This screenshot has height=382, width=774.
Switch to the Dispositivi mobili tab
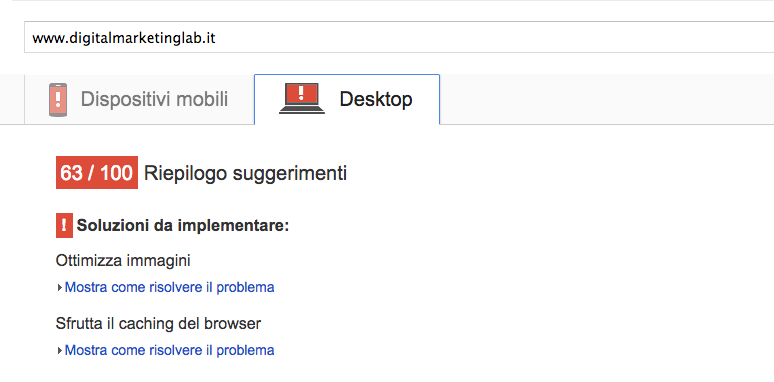pos(139,99)
